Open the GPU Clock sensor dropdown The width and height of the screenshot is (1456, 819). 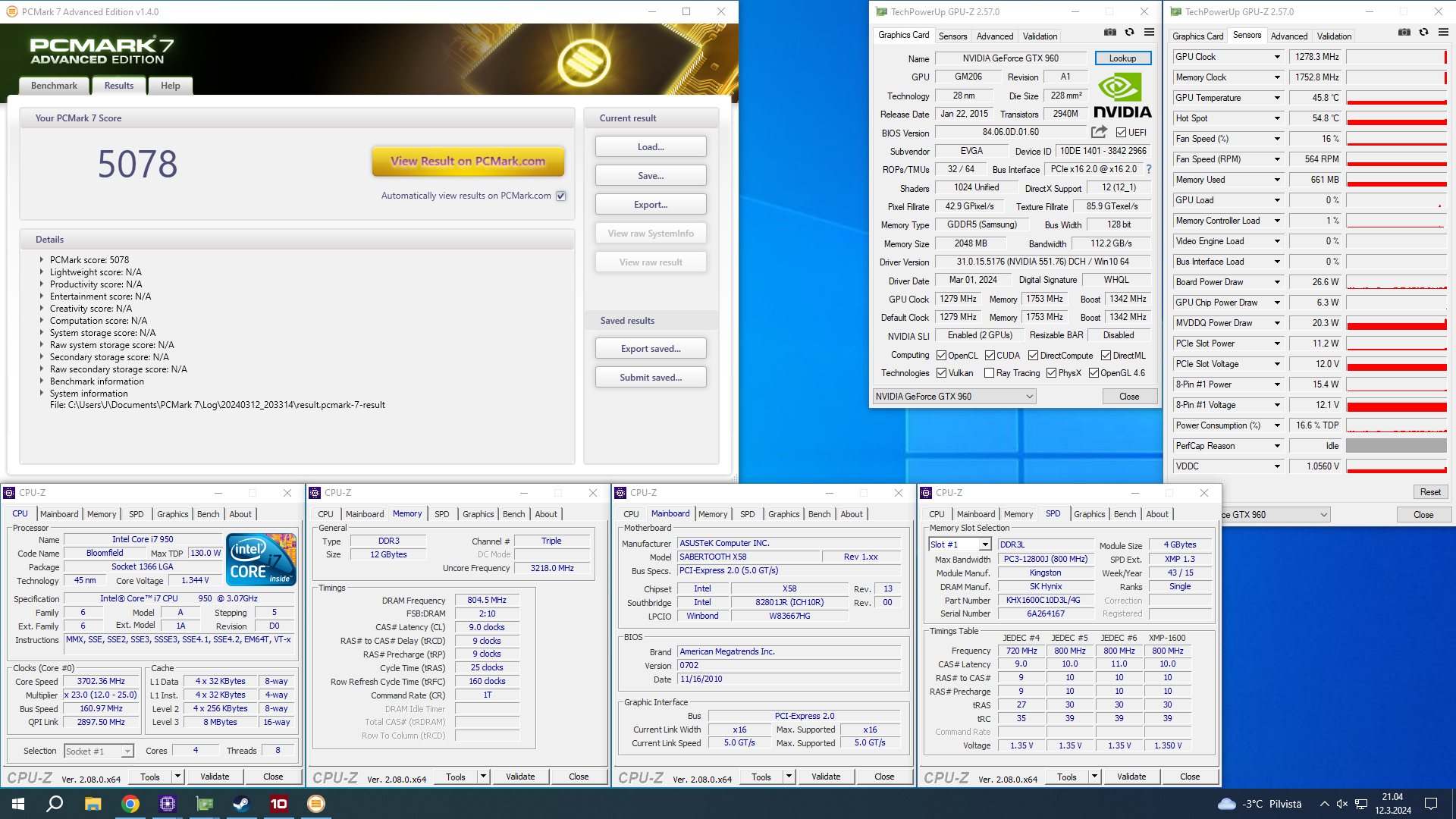point(1277,57)
